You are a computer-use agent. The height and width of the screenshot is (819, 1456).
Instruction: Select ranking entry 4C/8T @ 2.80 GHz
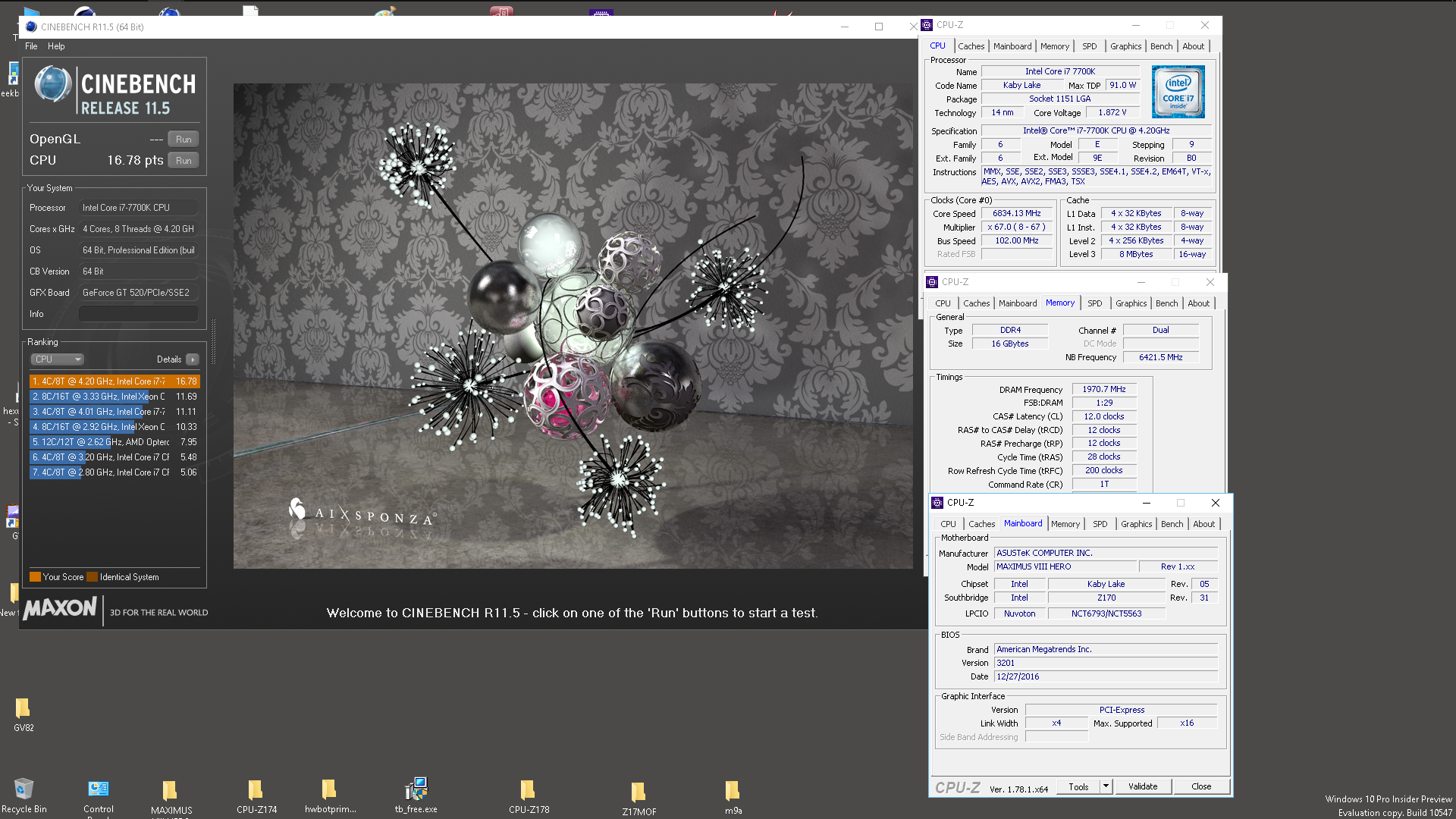[115, 472]
